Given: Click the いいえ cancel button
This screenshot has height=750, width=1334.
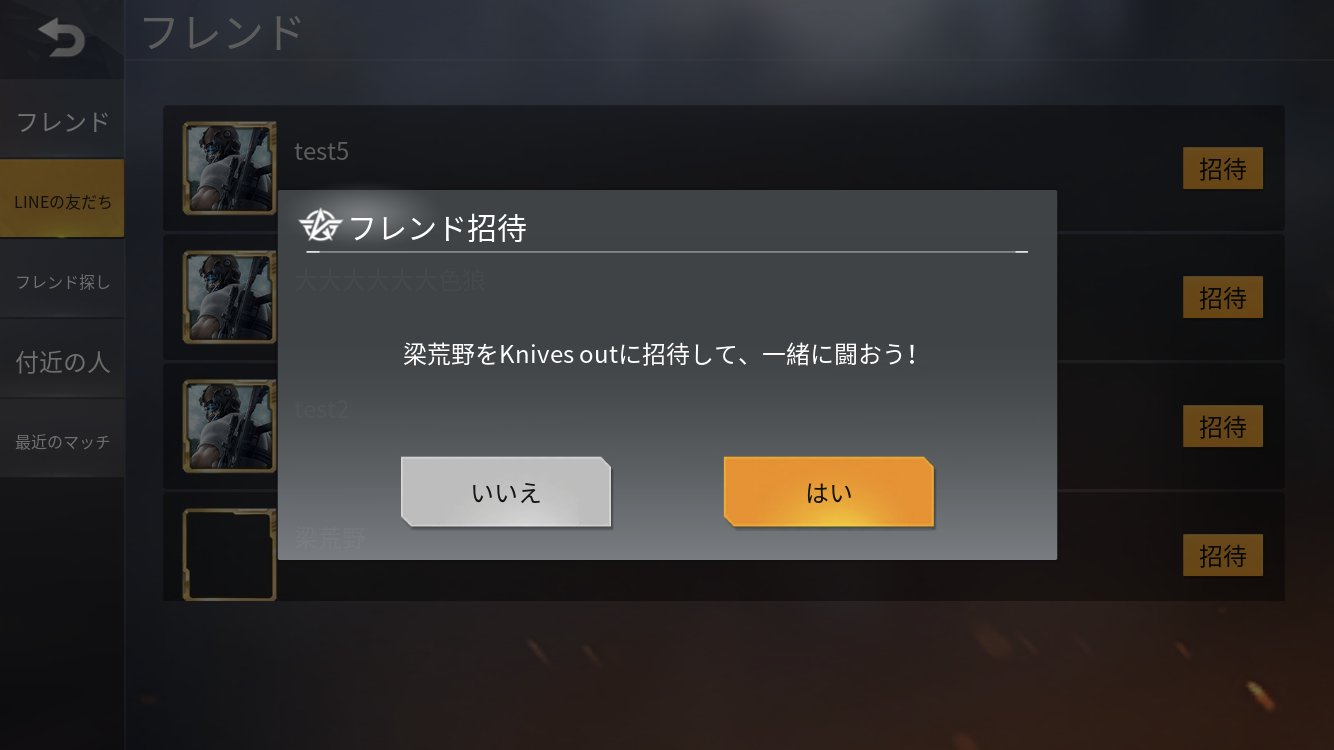Looking at the screenshot, I should coord(506,492).
